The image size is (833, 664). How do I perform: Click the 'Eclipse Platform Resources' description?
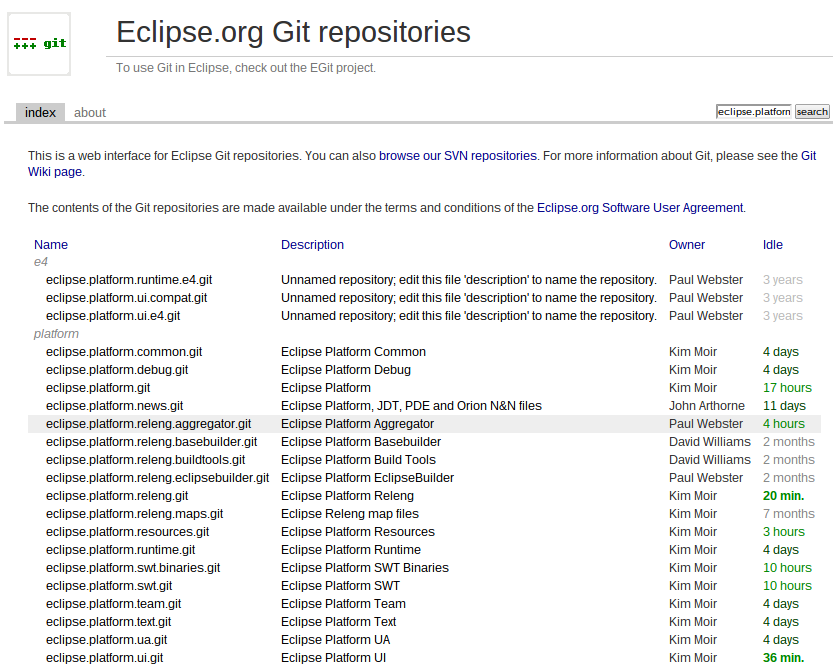358,532
